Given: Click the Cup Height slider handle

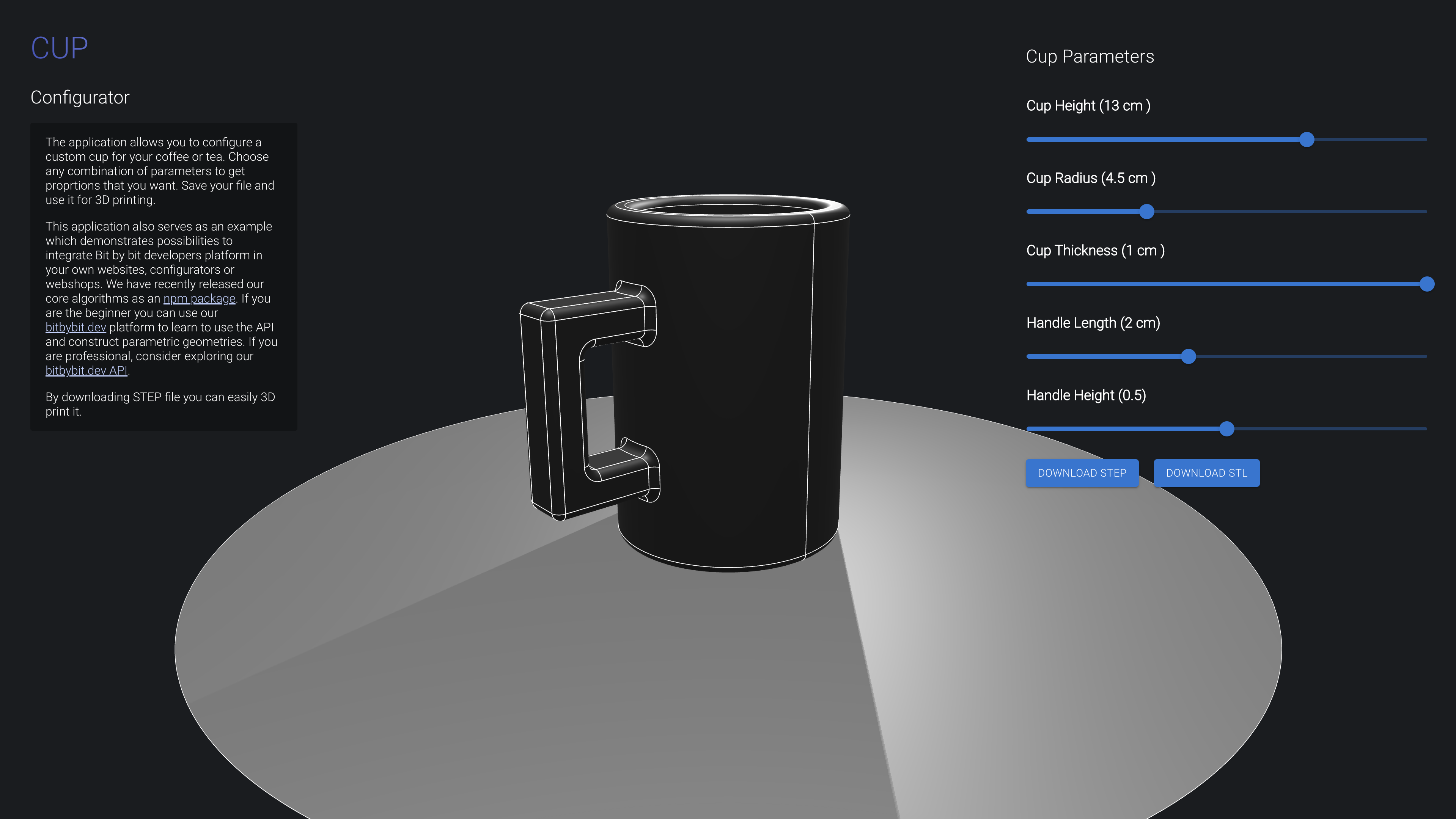Looking at the screenshot, I should [1306, 140].
